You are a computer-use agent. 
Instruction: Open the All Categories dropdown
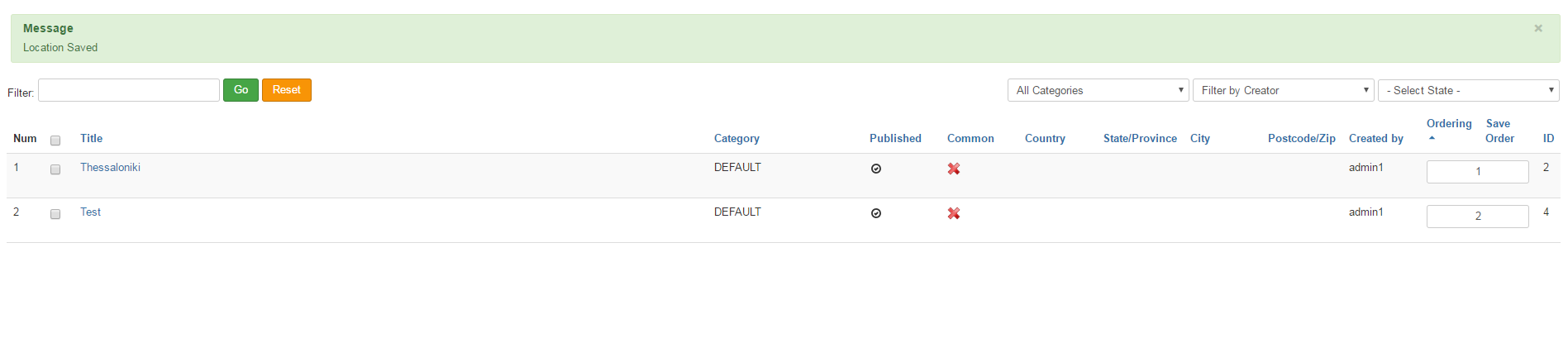[1098, 90]
